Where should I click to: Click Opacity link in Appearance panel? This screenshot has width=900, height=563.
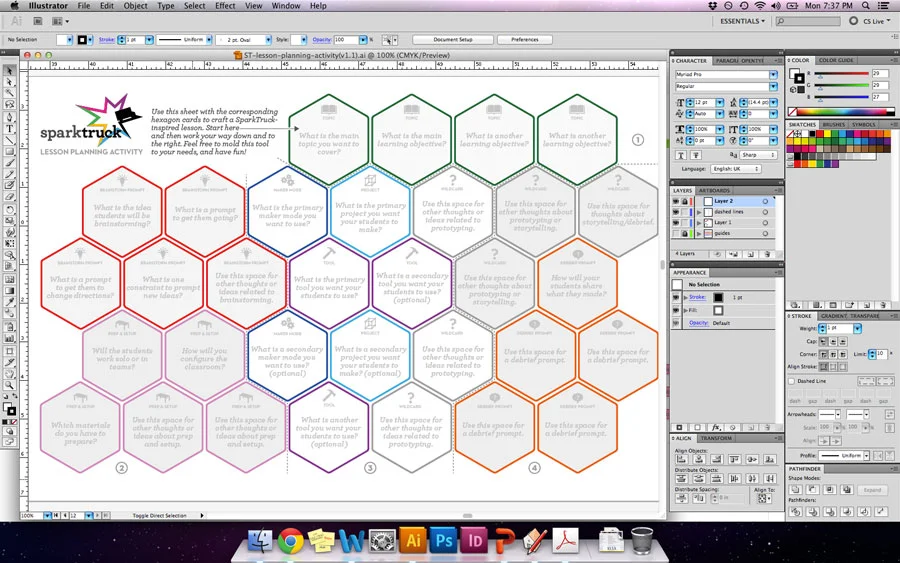[698, 323]
